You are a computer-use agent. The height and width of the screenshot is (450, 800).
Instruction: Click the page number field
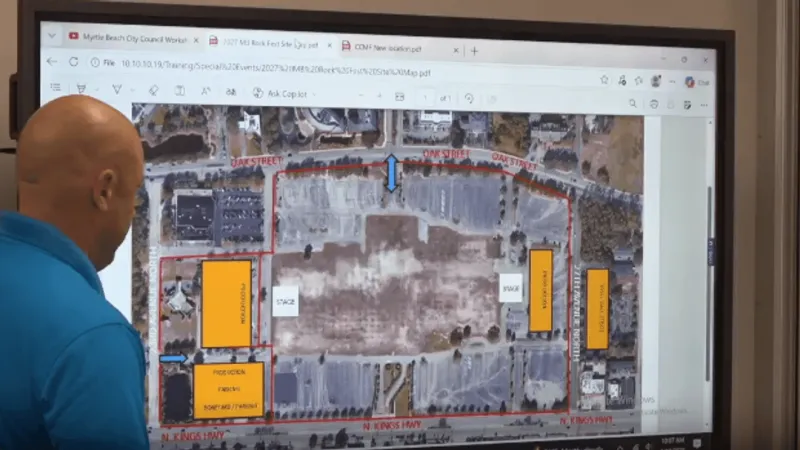(425, 97)
